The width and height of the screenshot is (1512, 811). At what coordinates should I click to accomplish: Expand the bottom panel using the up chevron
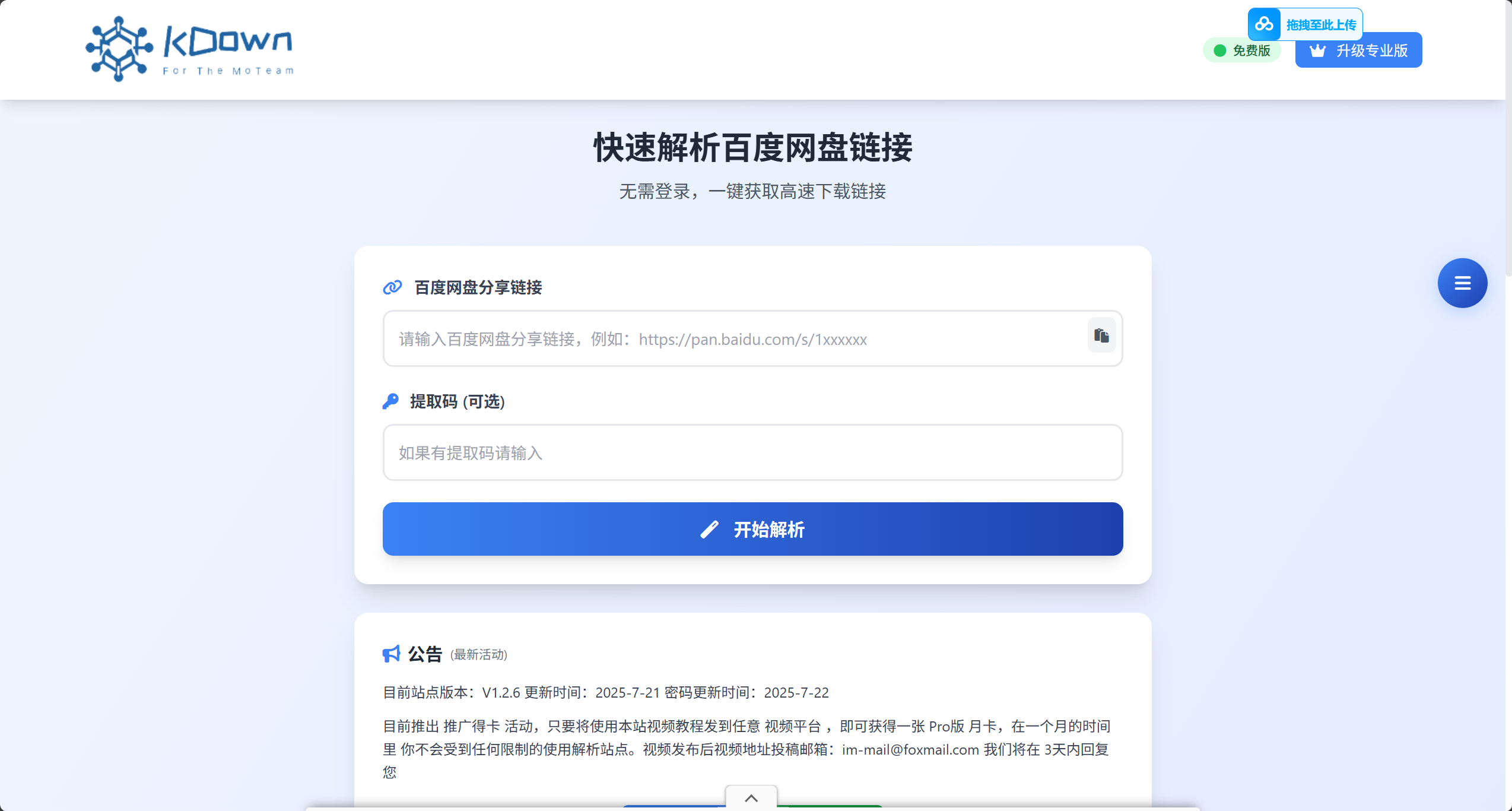click(x=751, y=799)
